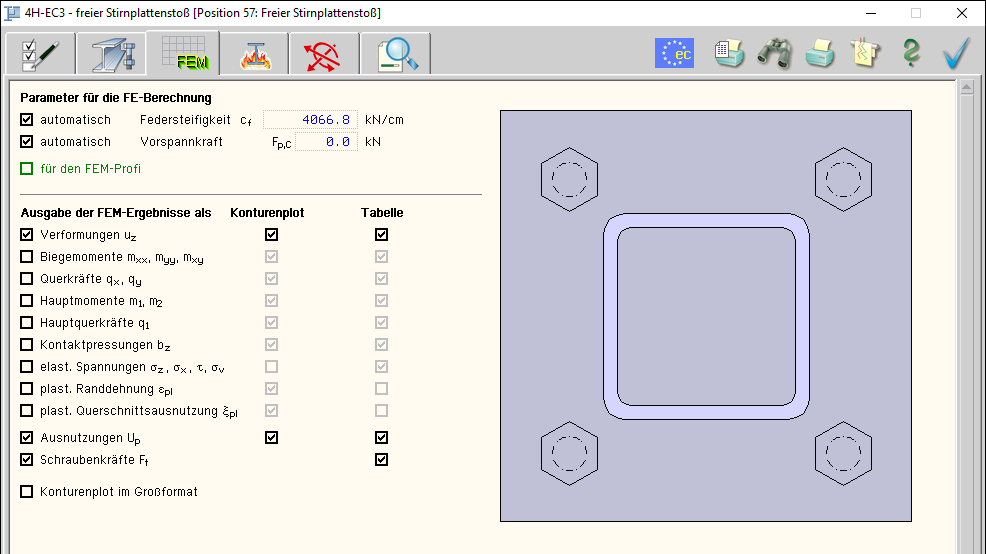986x554 pixels.
Task: Click the red forces arrows tab icon
Action: click(324, 54)
